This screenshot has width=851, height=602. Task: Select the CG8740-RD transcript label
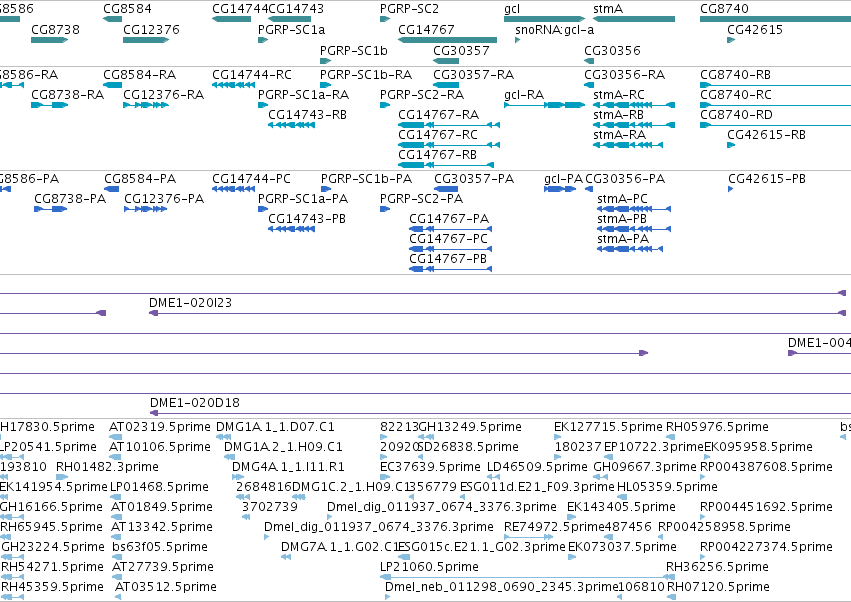pos(736,115)
